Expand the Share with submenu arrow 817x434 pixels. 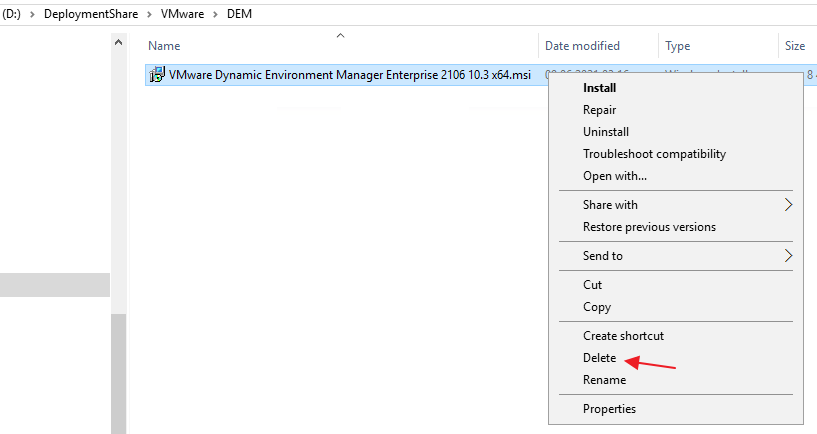click(788, 205)
